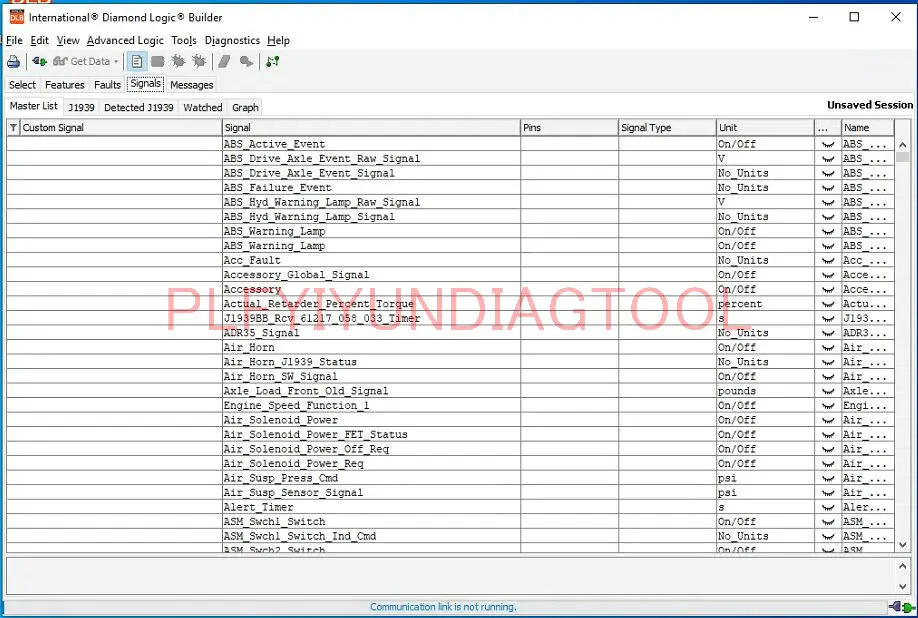
Task: Click the lower message pane scroll up arrow
Action: (902, 566)
